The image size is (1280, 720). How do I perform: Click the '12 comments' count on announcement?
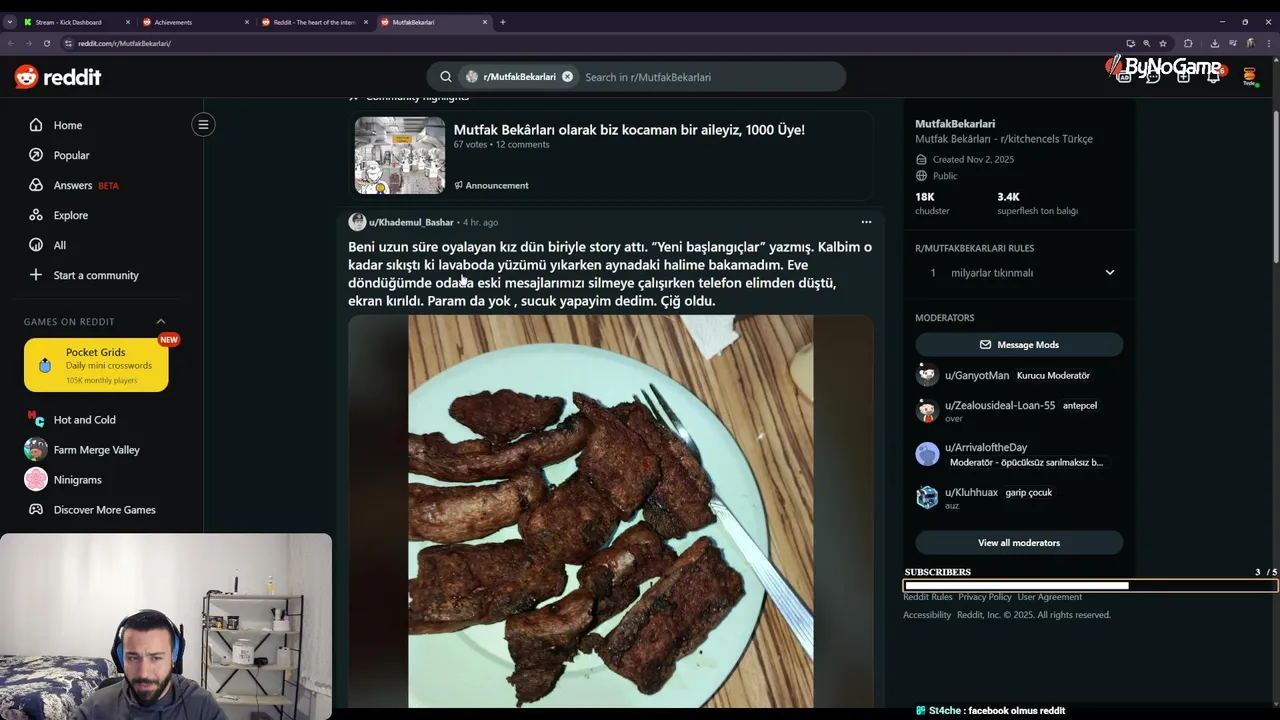click(523, 145)
